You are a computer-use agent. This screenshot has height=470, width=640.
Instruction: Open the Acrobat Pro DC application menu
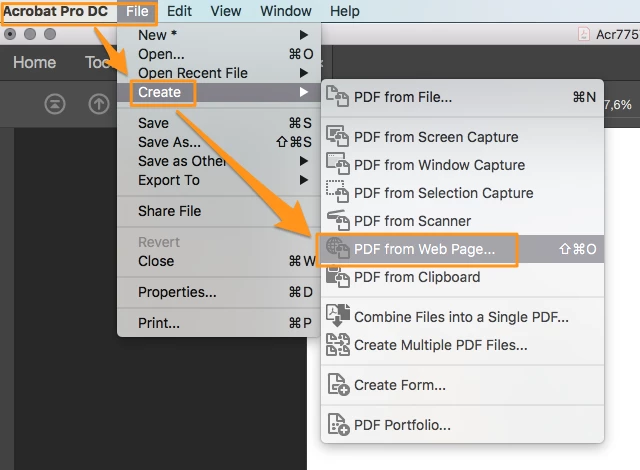[56, 11]
